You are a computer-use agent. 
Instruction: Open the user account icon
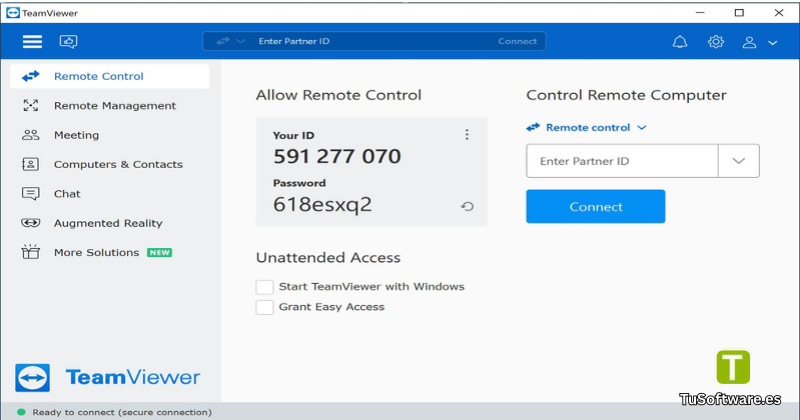coord(749,42)
